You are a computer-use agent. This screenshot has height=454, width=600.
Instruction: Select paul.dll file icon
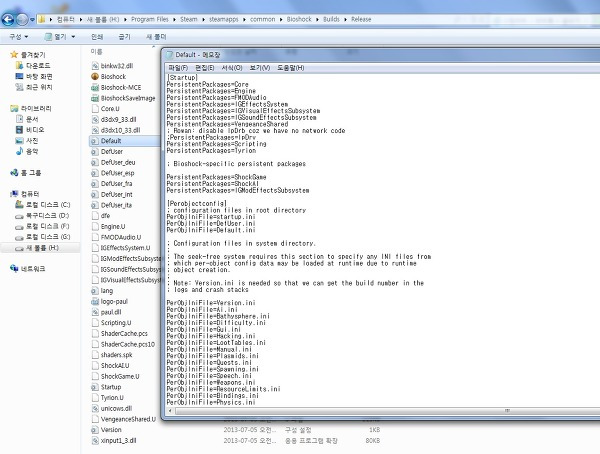tap(95, 312)
